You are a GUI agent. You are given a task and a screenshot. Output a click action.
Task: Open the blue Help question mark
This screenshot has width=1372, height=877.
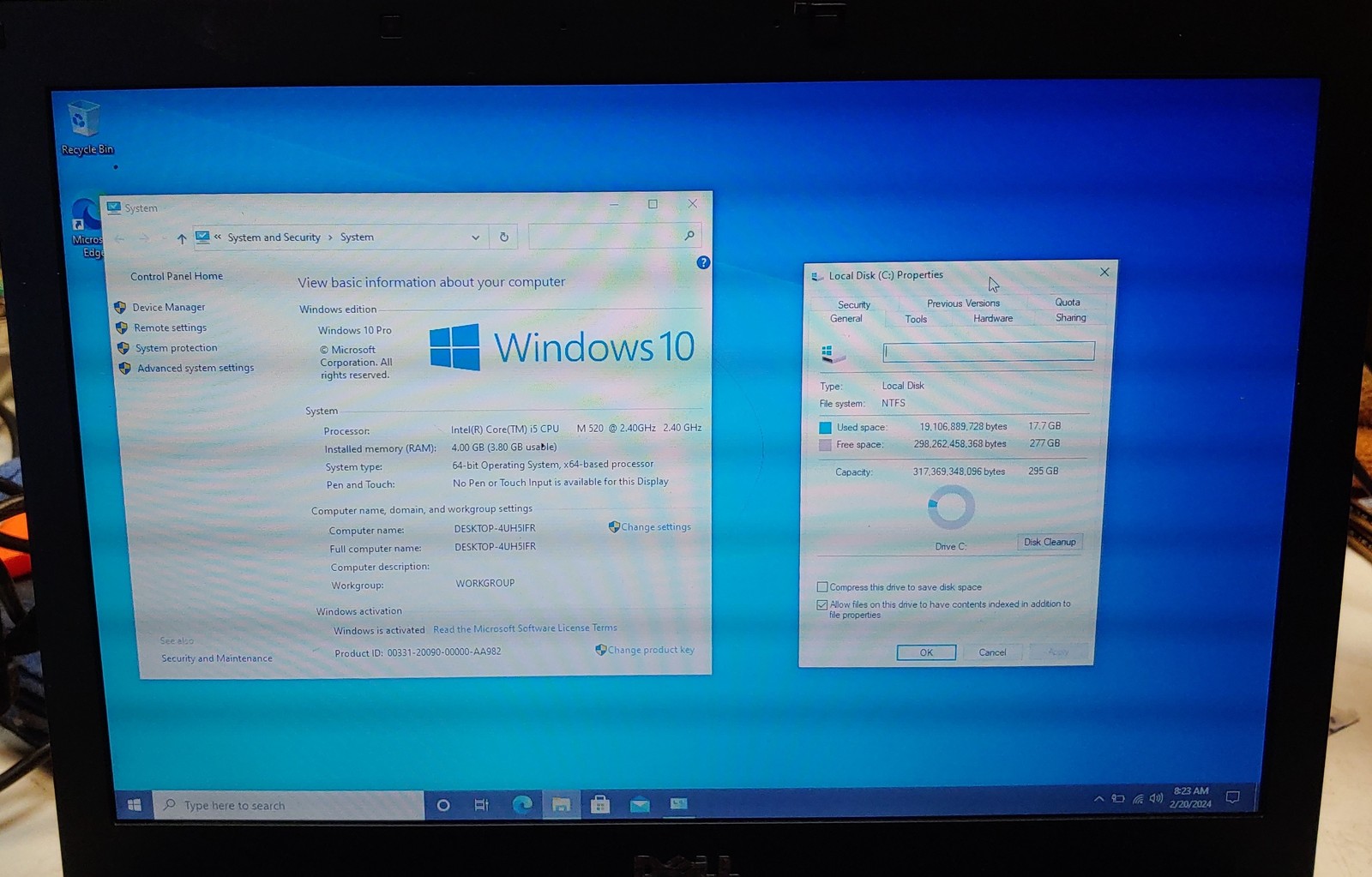pyautogui.click(x=703, y=262)
